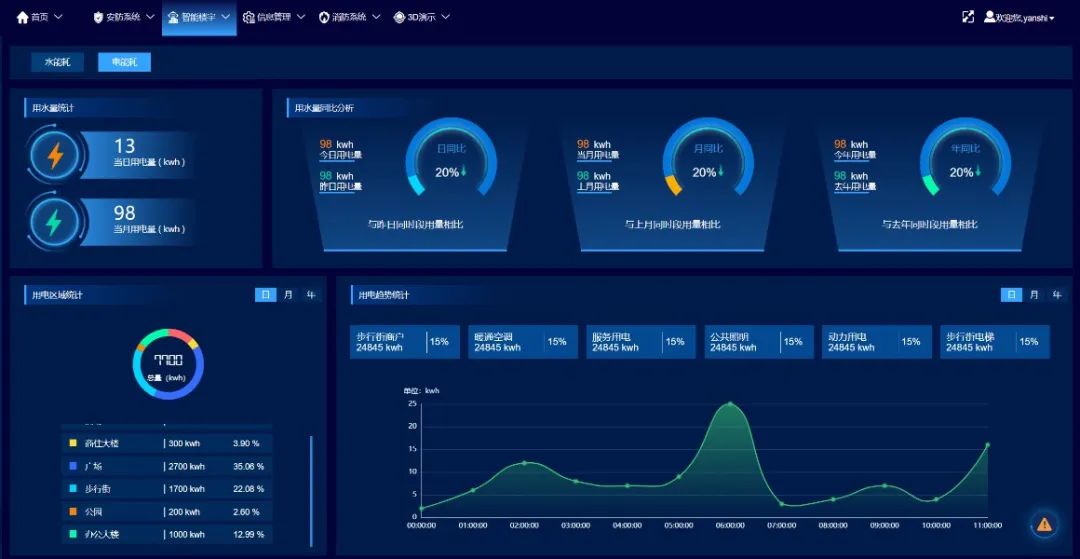Click the 智能楼宇 nav icon
The image size is (1080, 559).
[x=174, y=17]
